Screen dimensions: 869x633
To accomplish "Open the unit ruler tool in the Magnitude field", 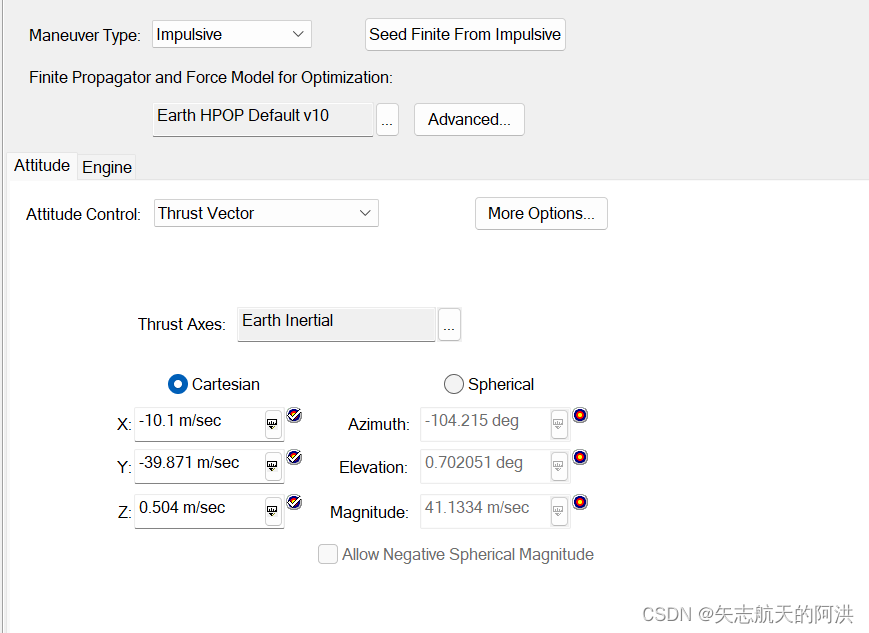I will click(x=559, y=511).
